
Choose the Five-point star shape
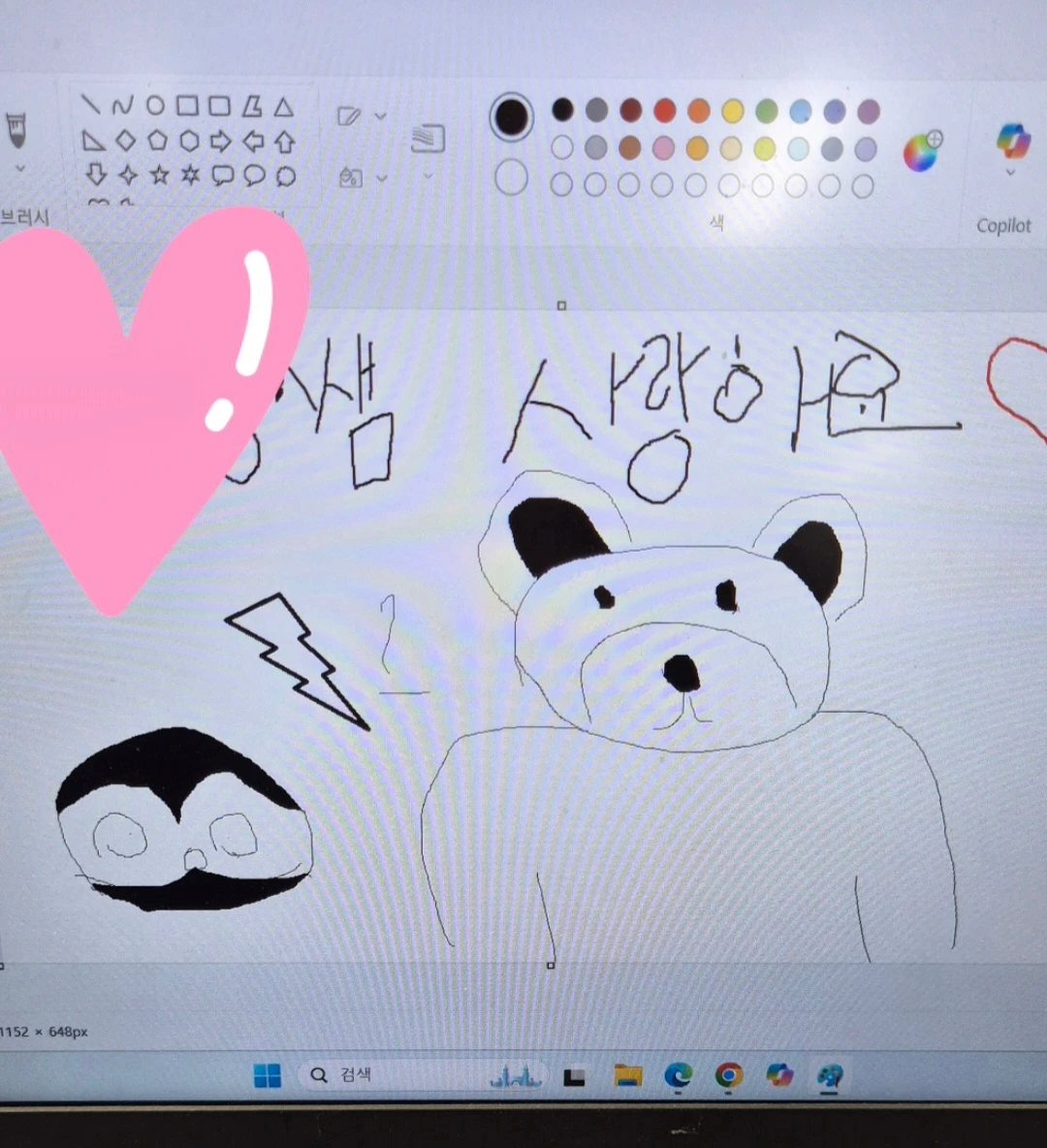[160, 175]
